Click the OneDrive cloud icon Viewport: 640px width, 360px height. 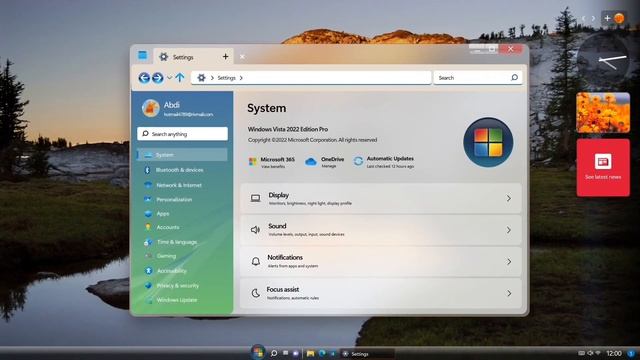tap(311, 162)
